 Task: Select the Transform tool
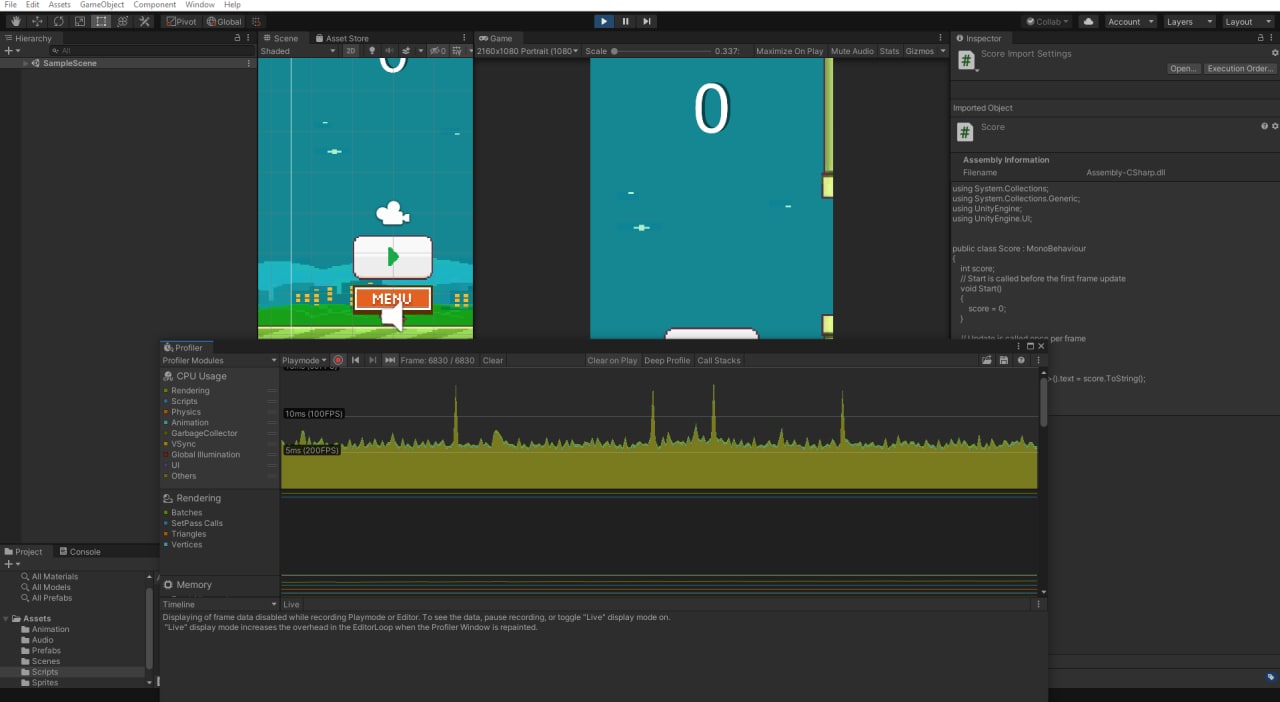click(x=122, y=21)
